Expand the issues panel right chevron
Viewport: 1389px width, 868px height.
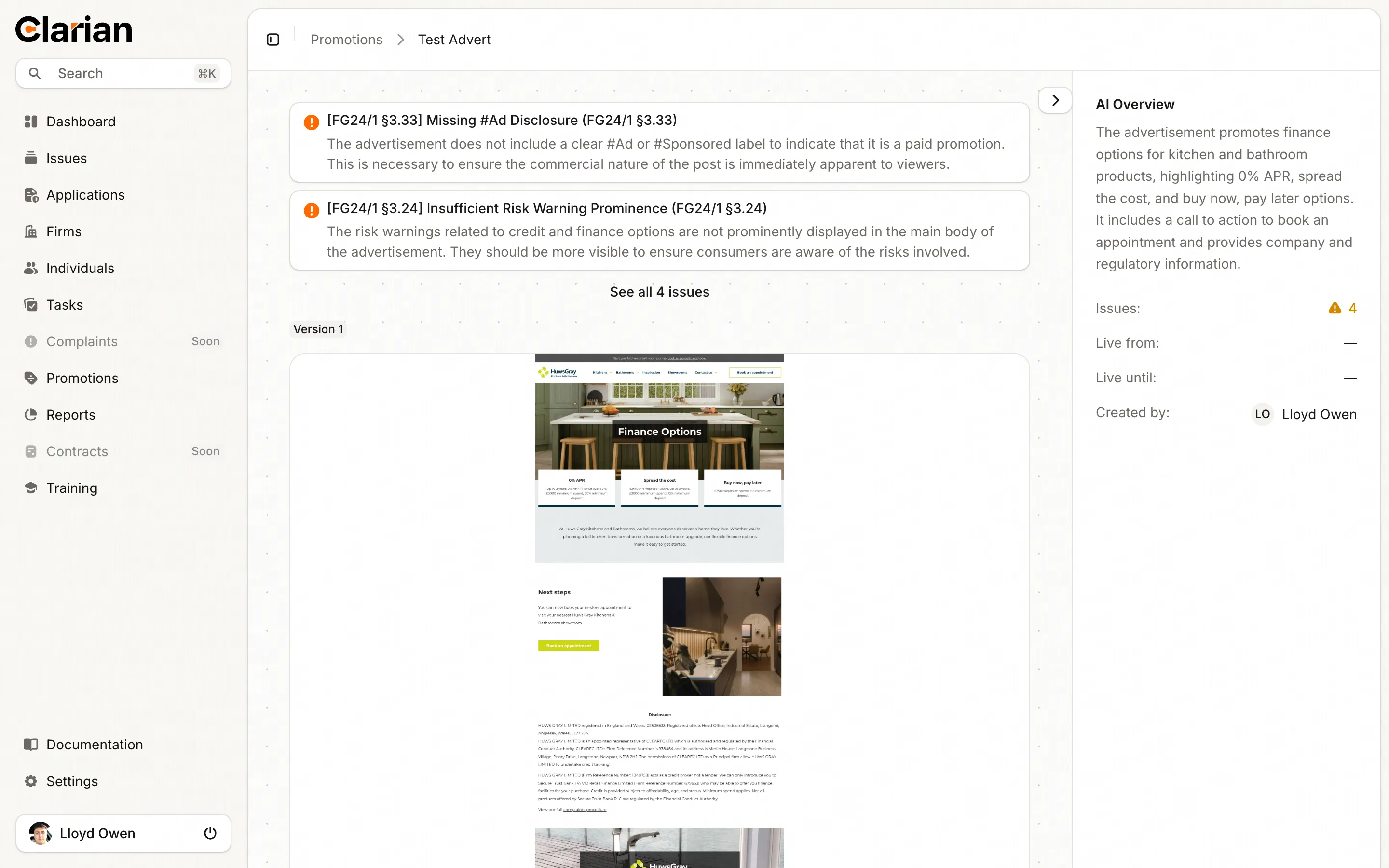click(x=1054, y=100)
